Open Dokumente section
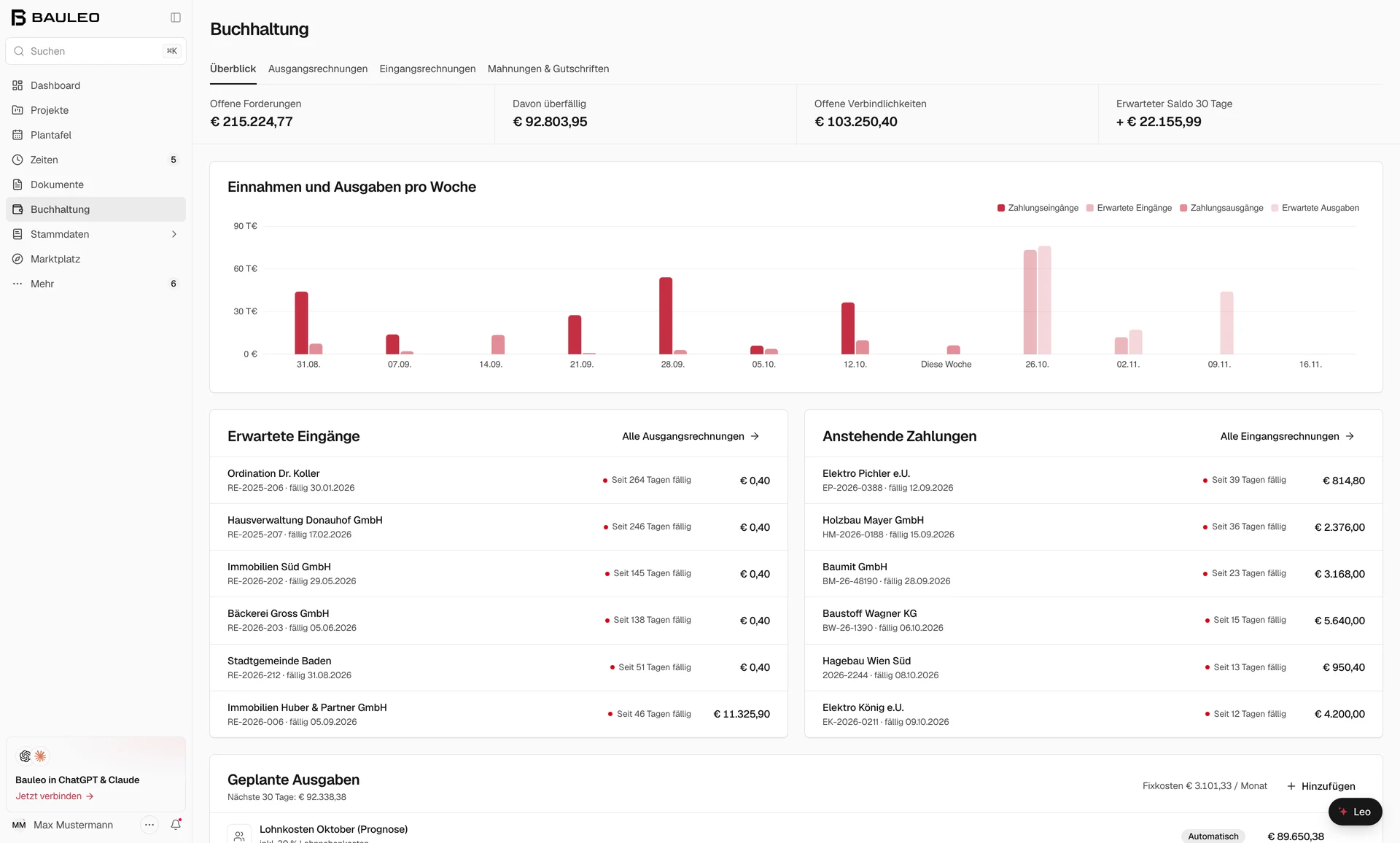This screenshot has width=1400, height=843. tap(96, 184)
